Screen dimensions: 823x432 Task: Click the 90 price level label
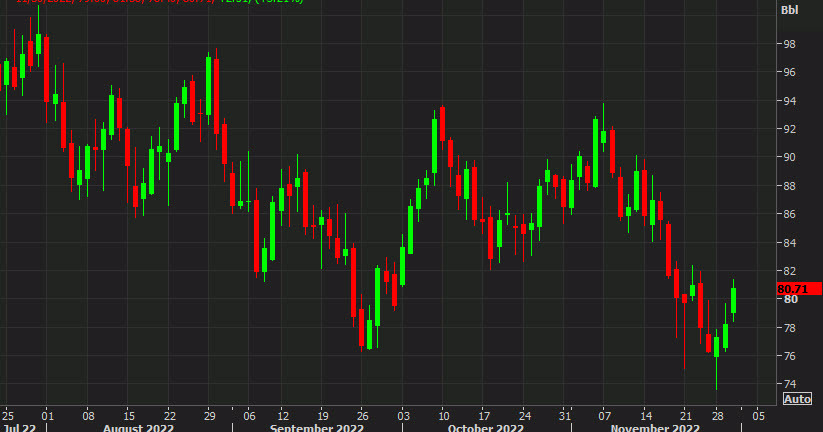pos(789,157)
